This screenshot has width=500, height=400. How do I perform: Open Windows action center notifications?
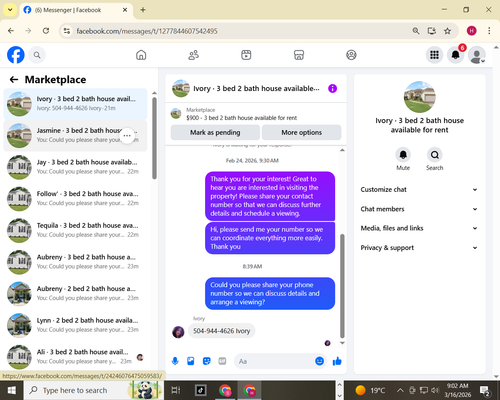(485, 391)
